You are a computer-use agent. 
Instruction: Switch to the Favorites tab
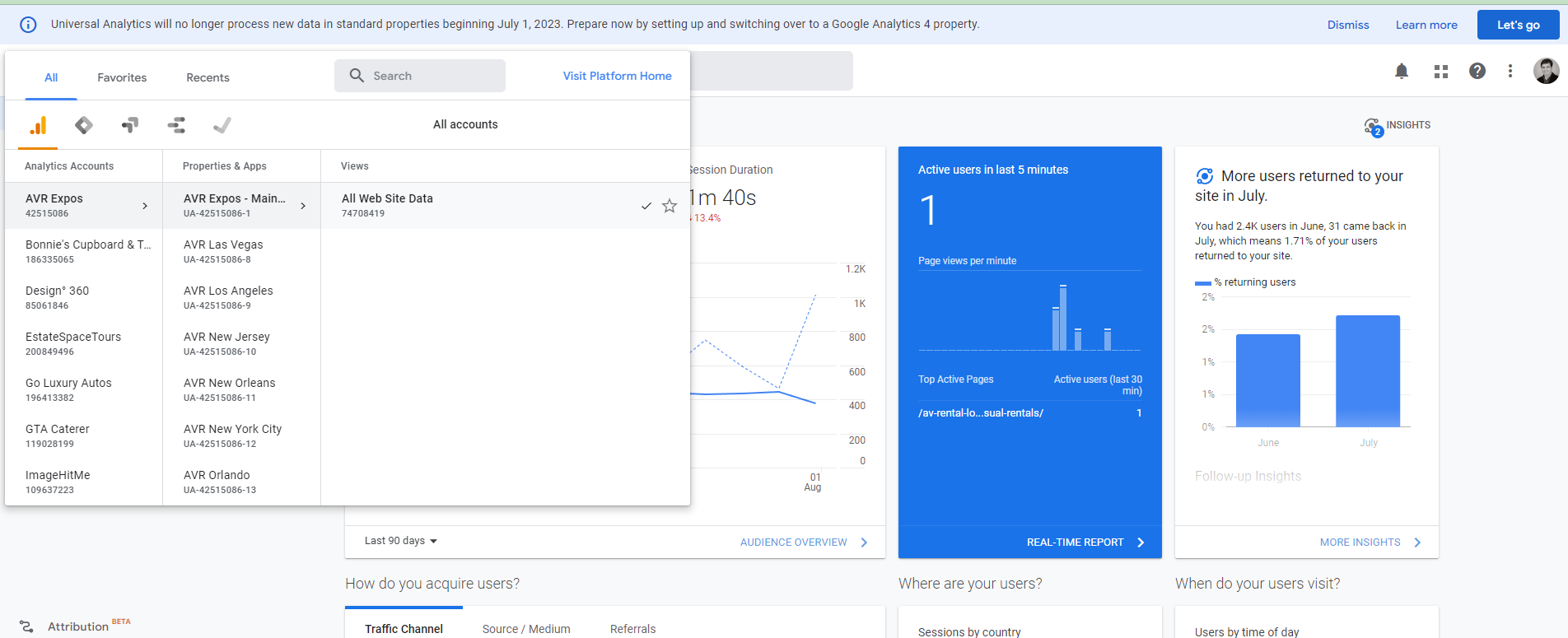122,77
